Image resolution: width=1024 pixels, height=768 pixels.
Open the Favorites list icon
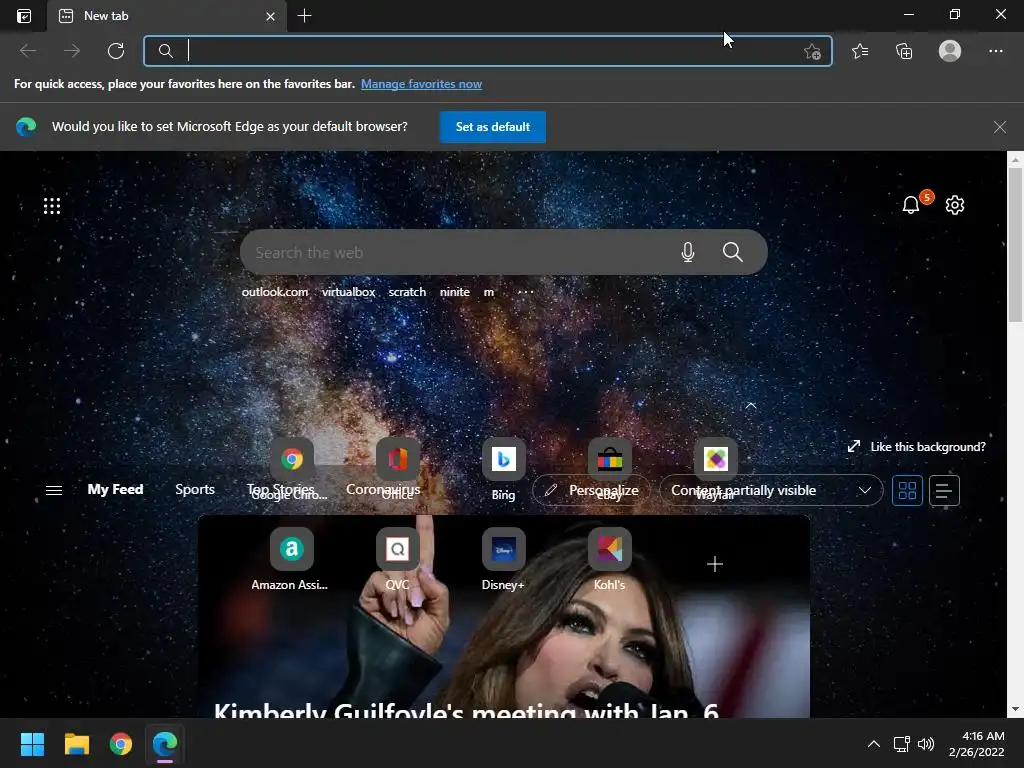(x=860, y=51)
